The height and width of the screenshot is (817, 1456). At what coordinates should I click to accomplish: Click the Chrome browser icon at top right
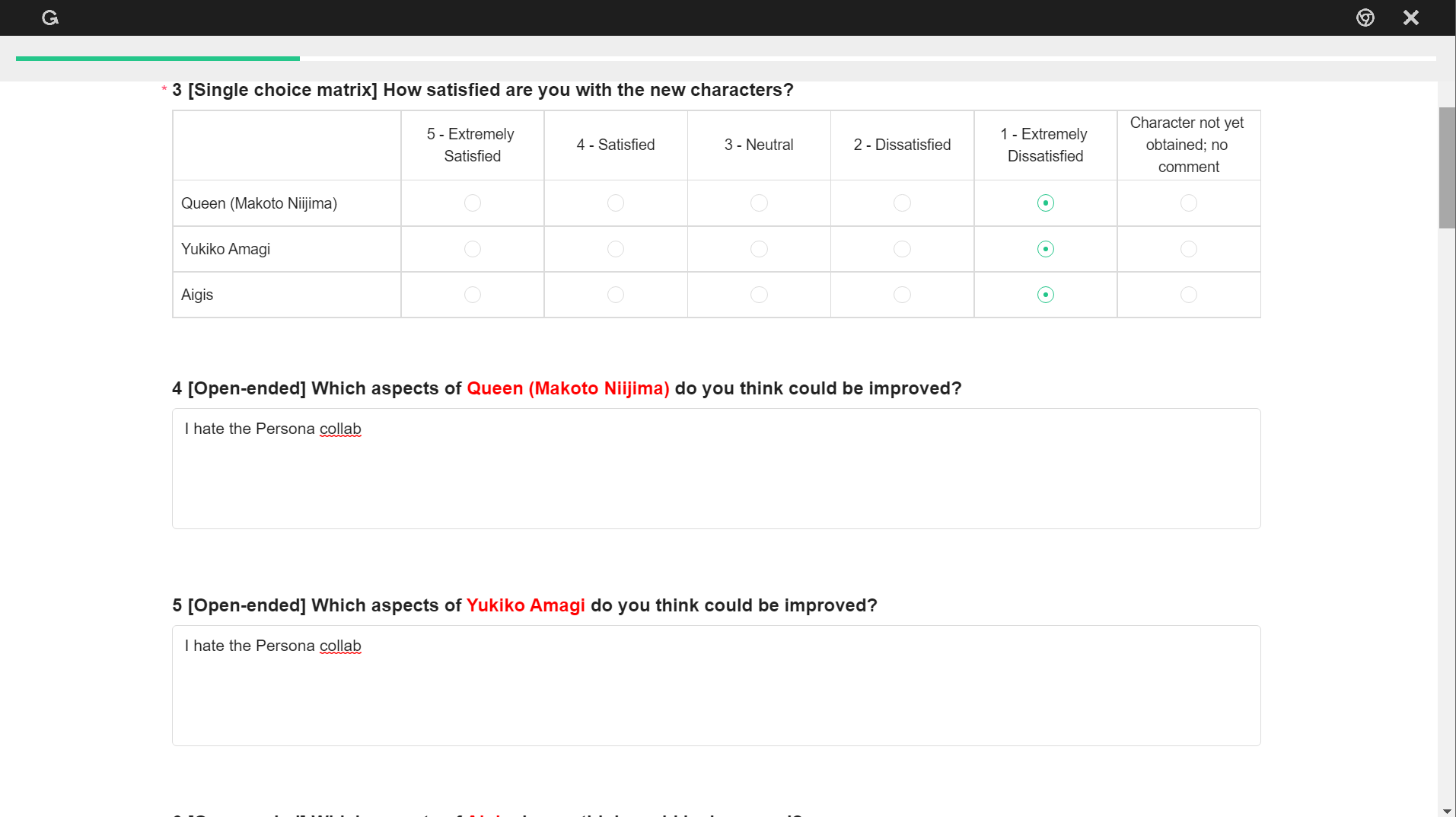pyautogui.click(x=1365, y=18)
